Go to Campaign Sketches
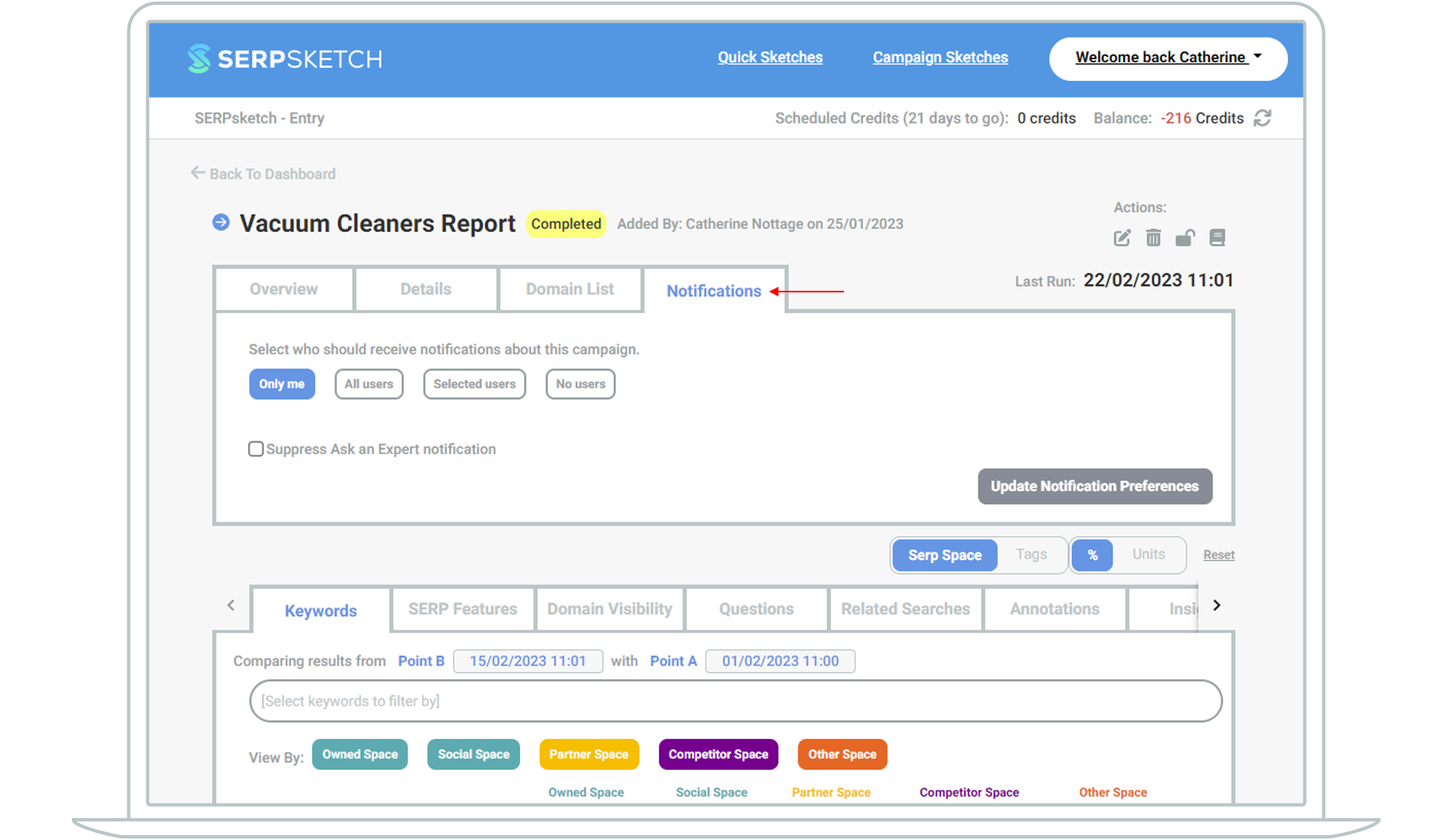The height and width of the screenshot is (840, 1454). tap(939, 57)
